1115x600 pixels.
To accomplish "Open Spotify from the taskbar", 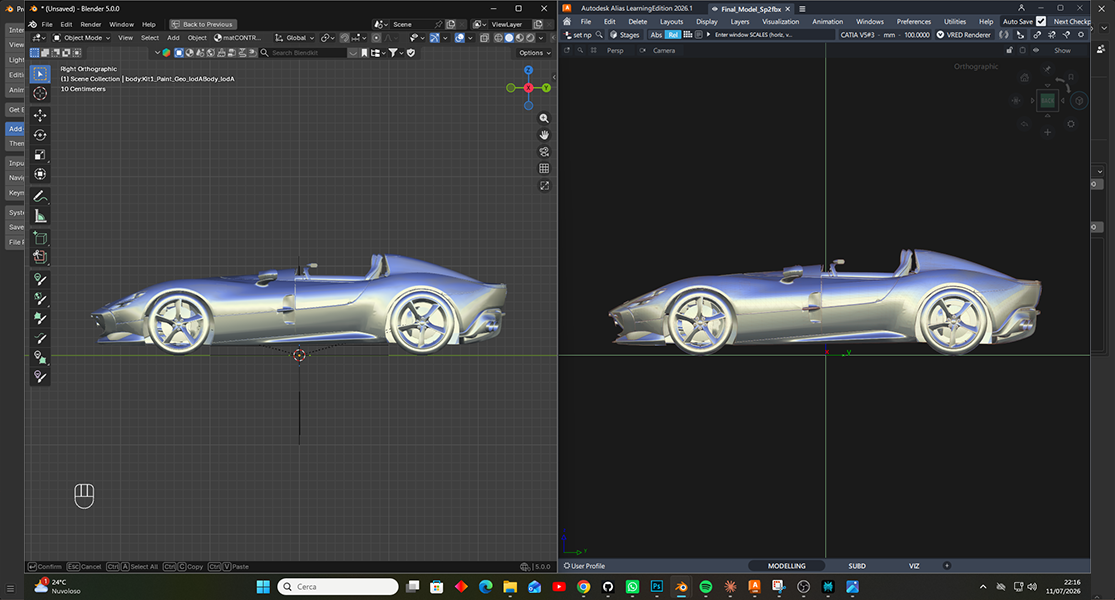I will [x=705, y=586].
